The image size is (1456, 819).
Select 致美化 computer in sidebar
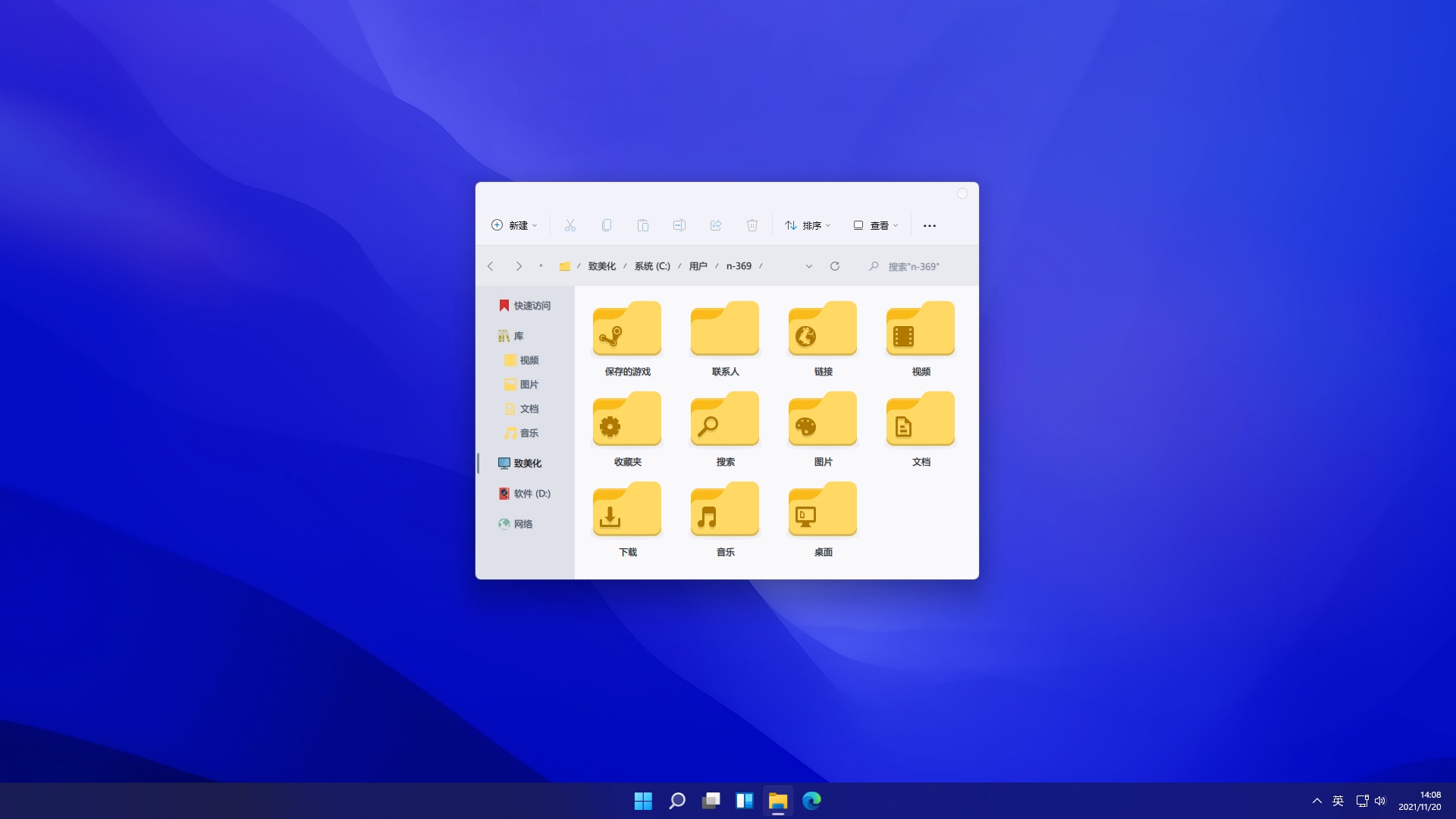click(520, 463)
